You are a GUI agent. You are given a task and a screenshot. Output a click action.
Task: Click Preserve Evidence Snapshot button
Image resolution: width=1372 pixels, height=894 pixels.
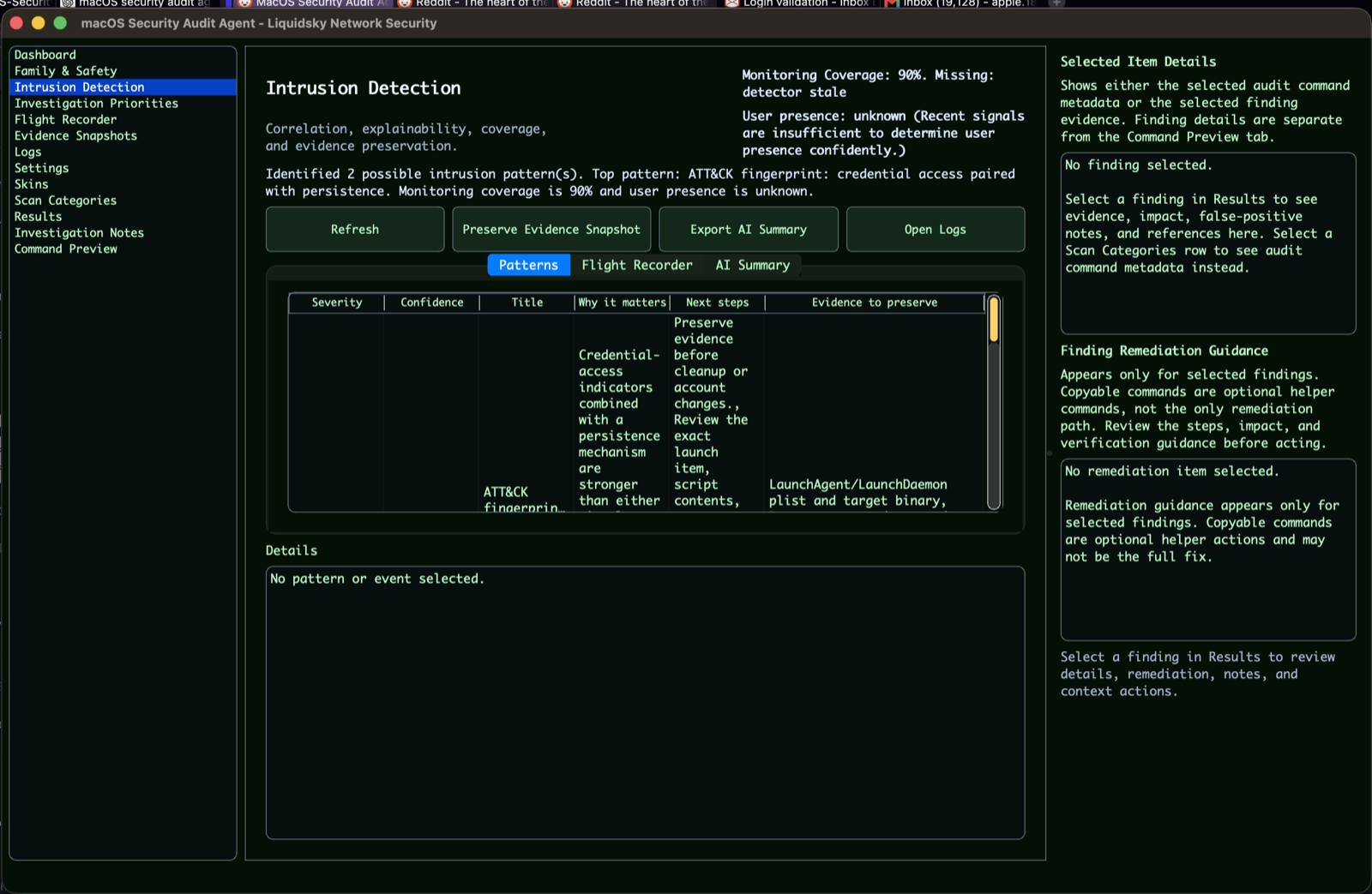coord(551,230)
